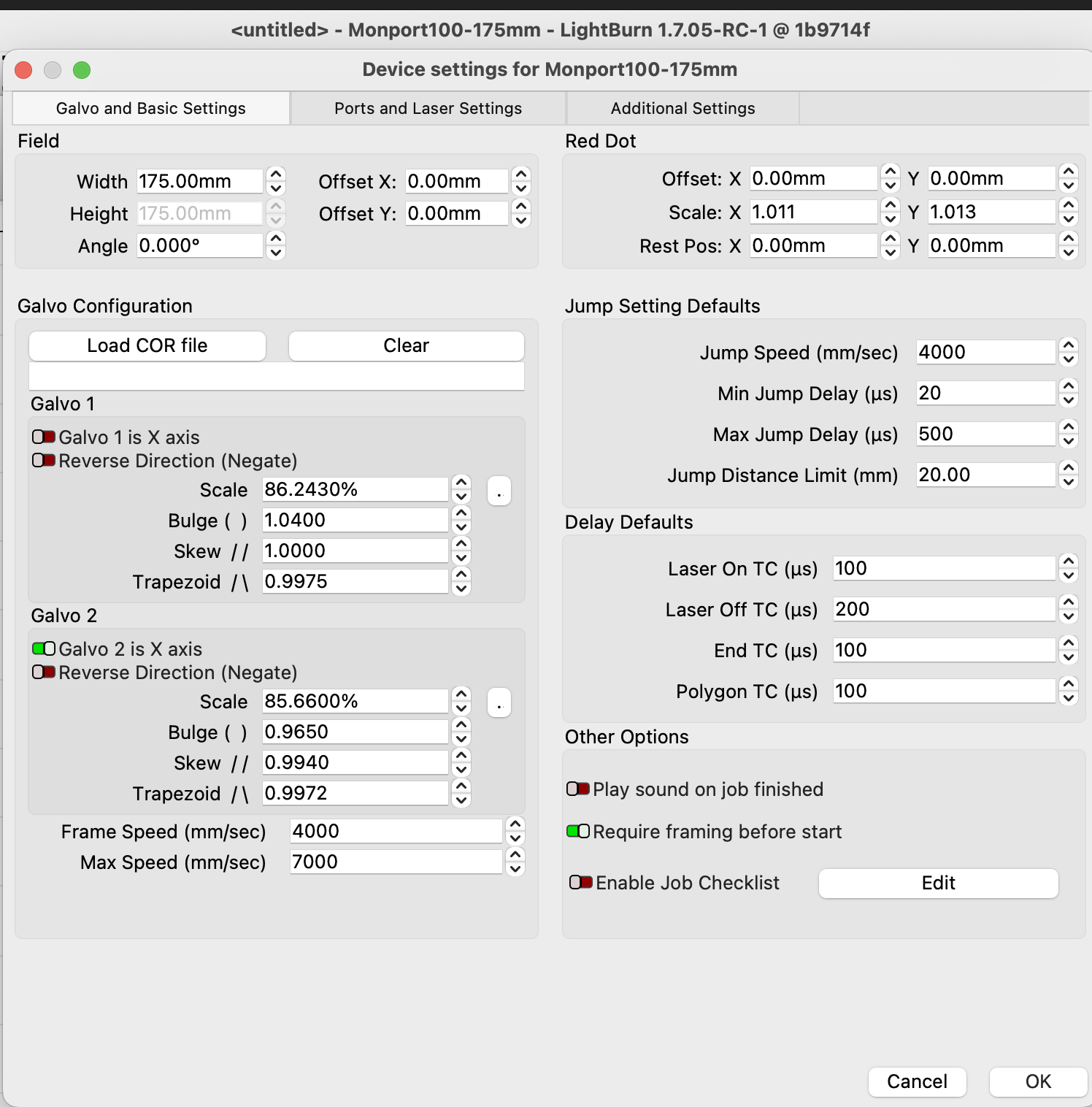Image resolution: width=1092 pixels, height=1107 pixels.
Task: Open the Additional Settings tab
Action: pyautogui.click(x=683, y=108)
